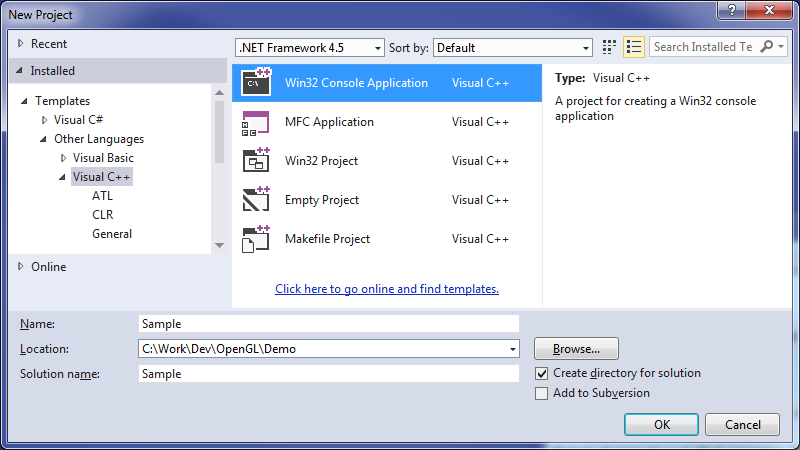This screenshot has height=450, width=800.
Task: Switch to medium icons list view
Action: tap(634, 47)
